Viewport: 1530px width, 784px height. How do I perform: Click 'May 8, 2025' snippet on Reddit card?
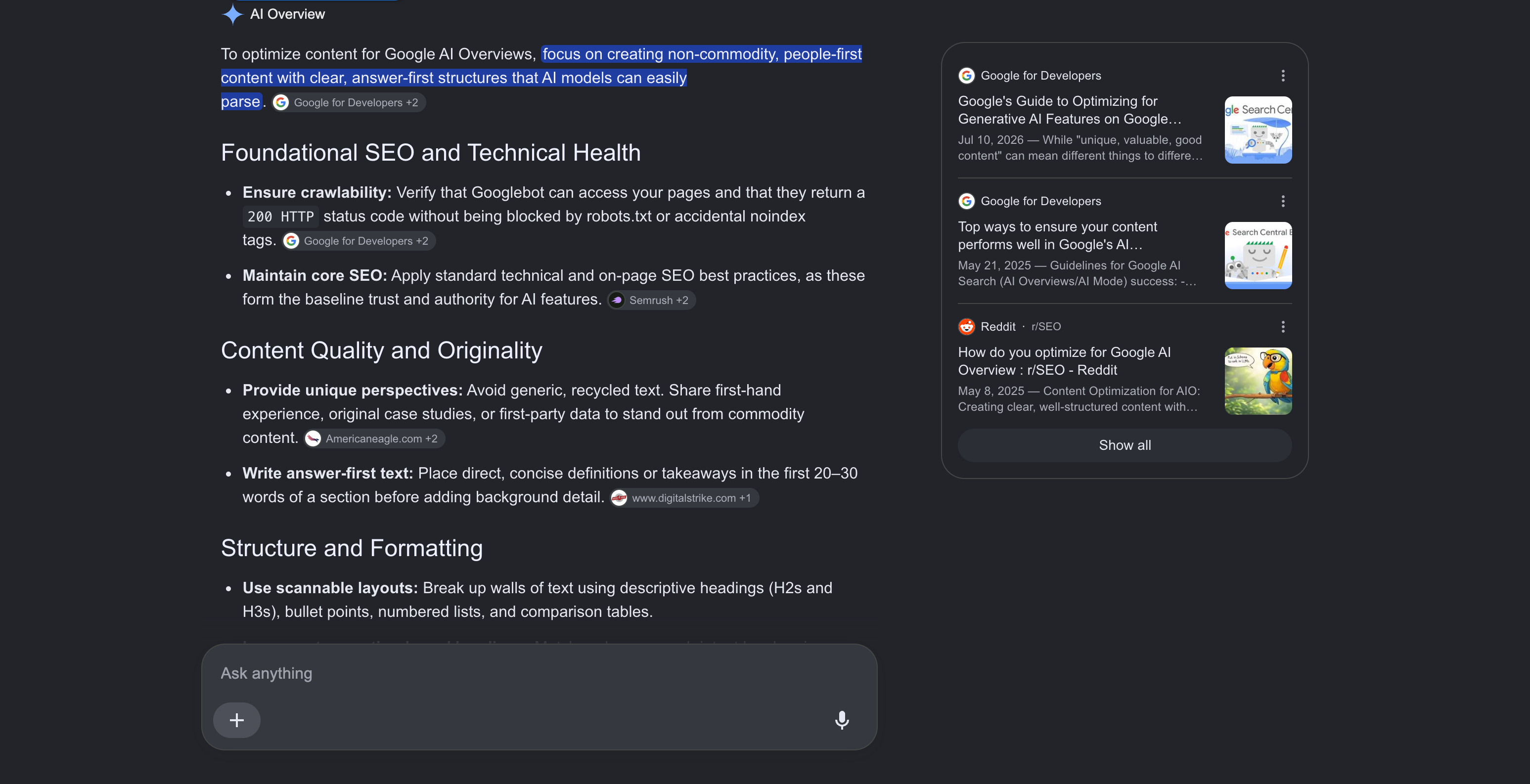pyautogui.click(x=990, y=391)
